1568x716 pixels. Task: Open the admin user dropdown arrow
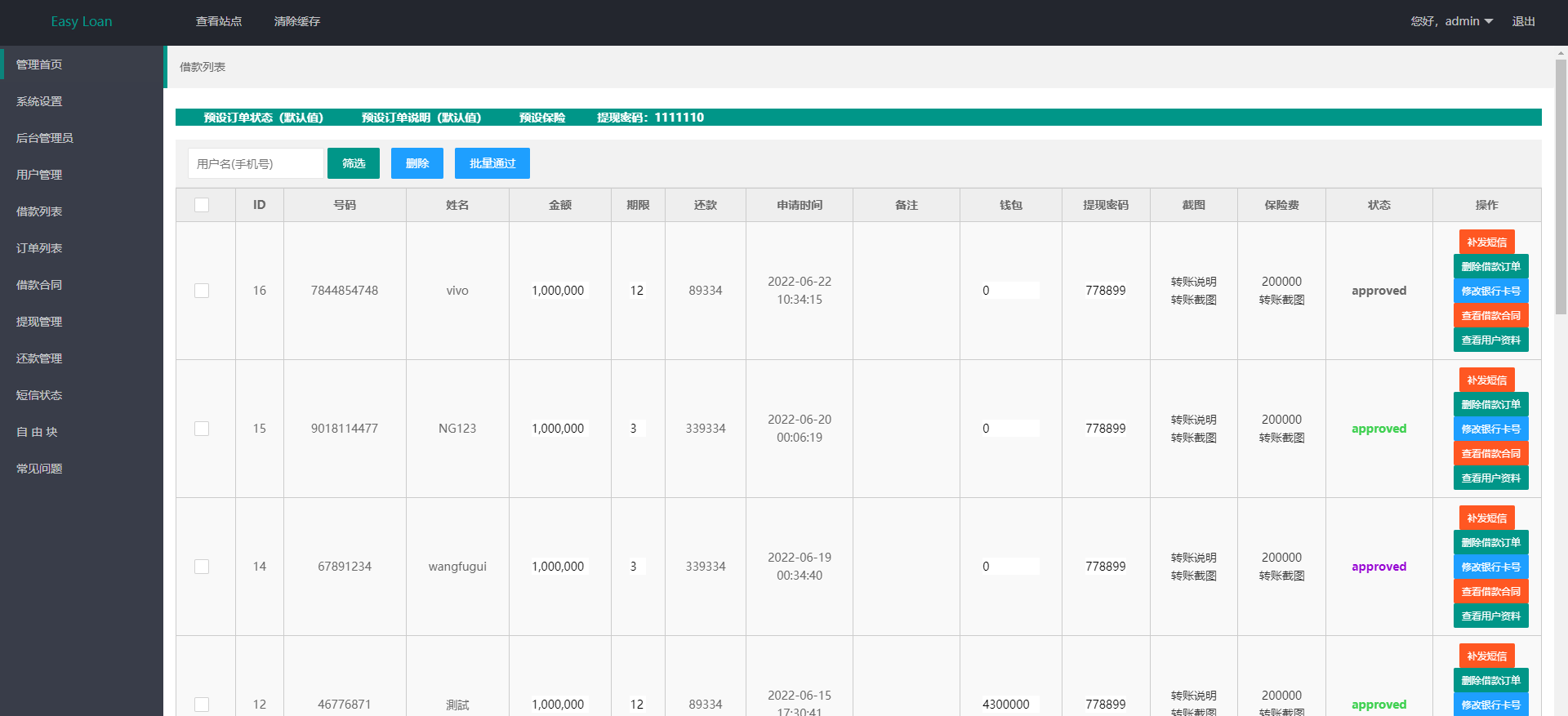[x=1488, y=21]
